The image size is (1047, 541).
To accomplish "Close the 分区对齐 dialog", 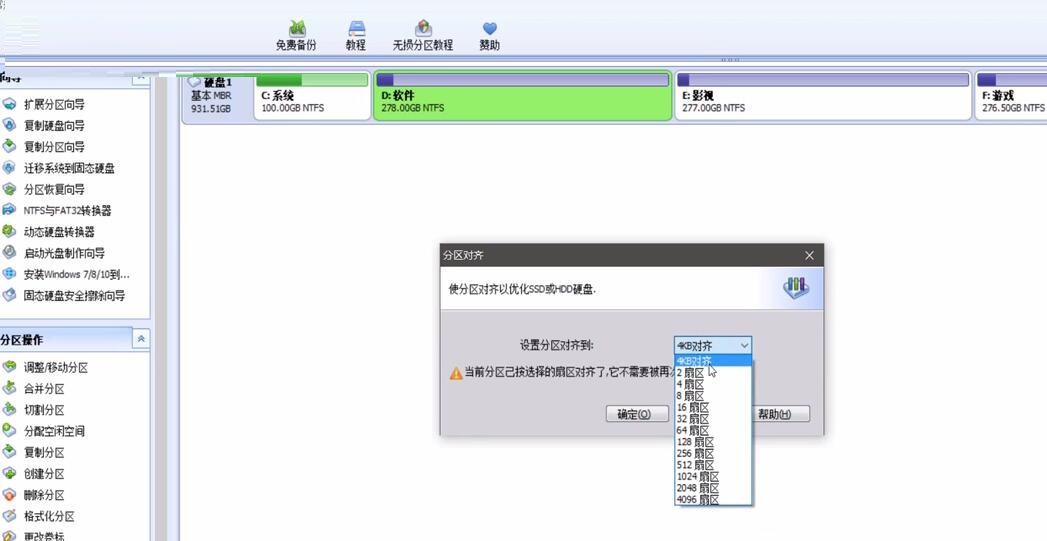I will [x=809, y=255].
